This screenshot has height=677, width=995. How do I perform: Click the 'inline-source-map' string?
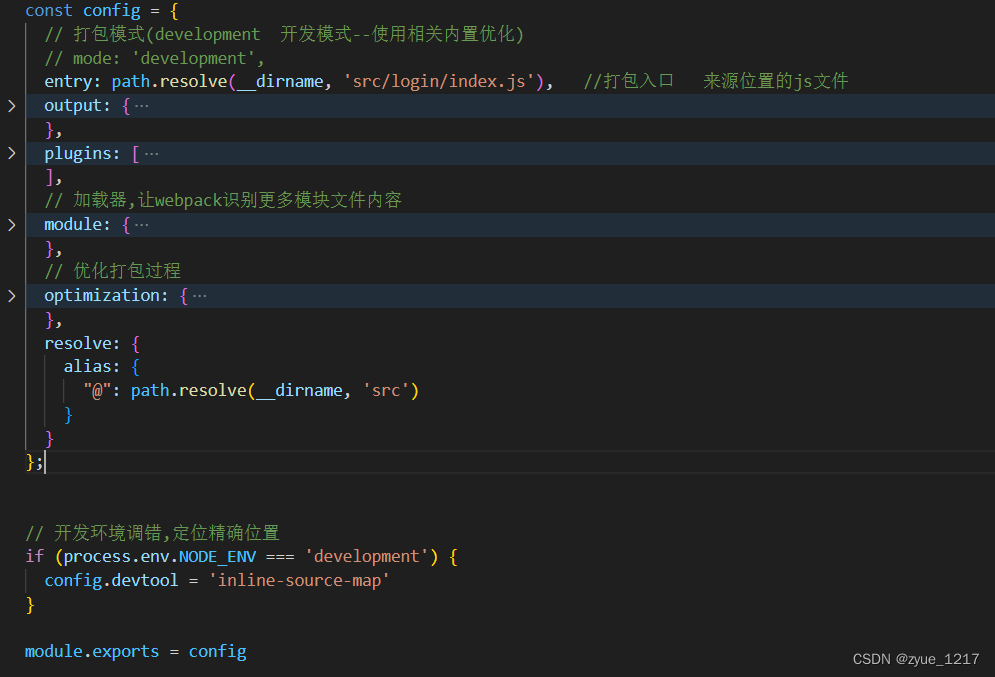tap(299, 581)
